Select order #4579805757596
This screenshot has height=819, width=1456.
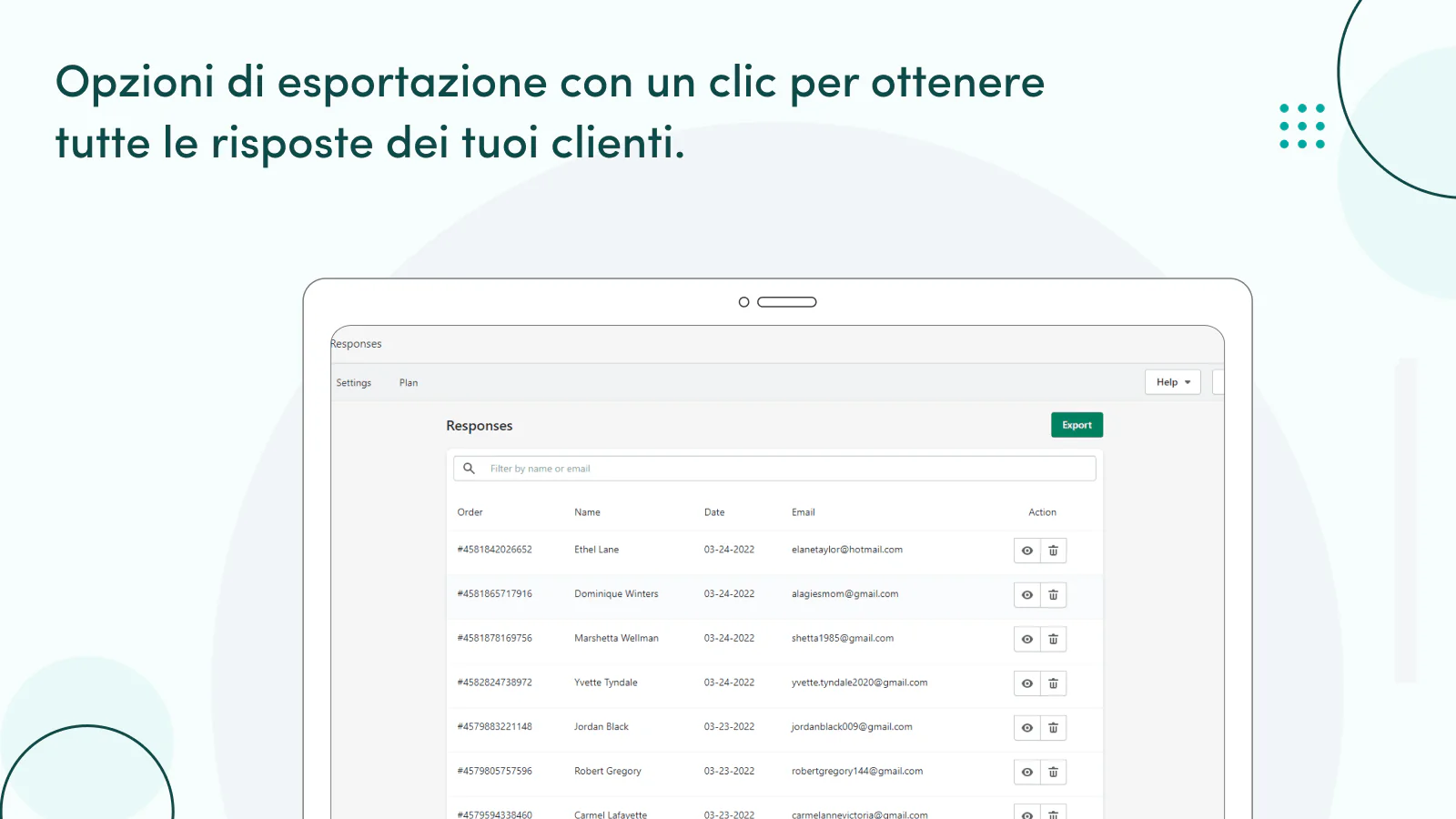click(x=494, y=772)
